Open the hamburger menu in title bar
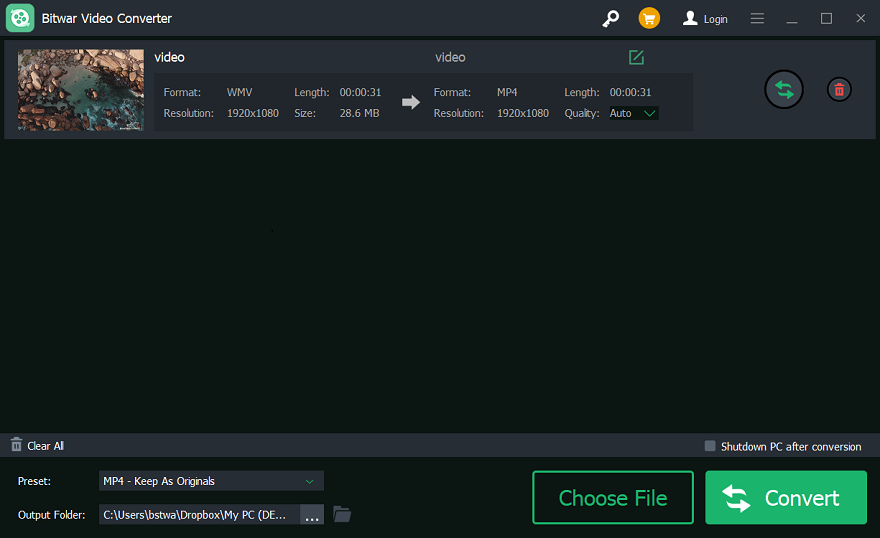 coord(757,19)
